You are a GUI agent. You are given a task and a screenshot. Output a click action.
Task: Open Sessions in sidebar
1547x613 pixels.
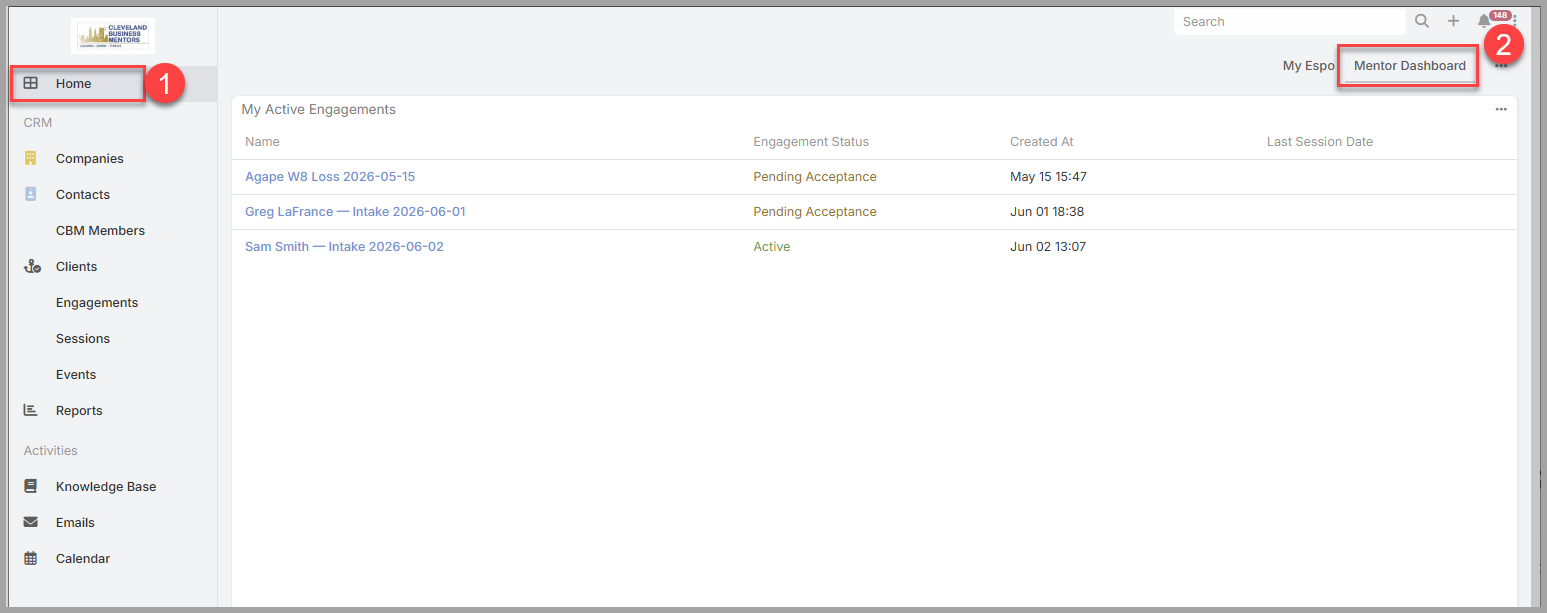click(83, 339)
